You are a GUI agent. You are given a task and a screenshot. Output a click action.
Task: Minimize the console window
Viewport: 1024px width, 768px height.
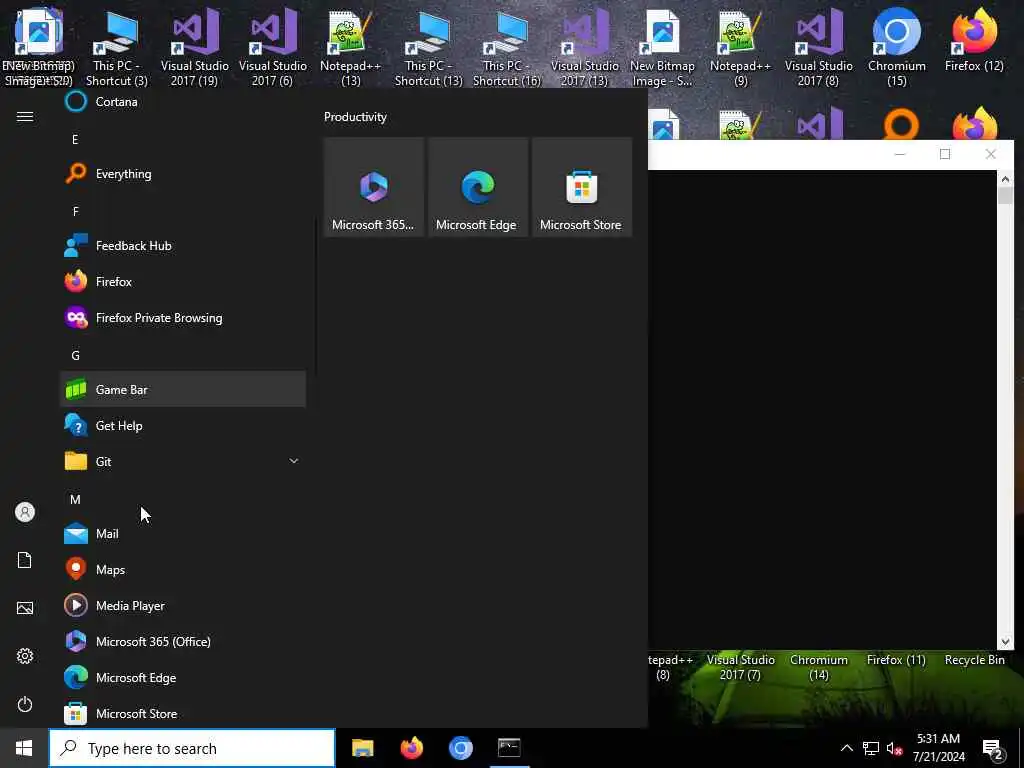(x=899, y=154)
